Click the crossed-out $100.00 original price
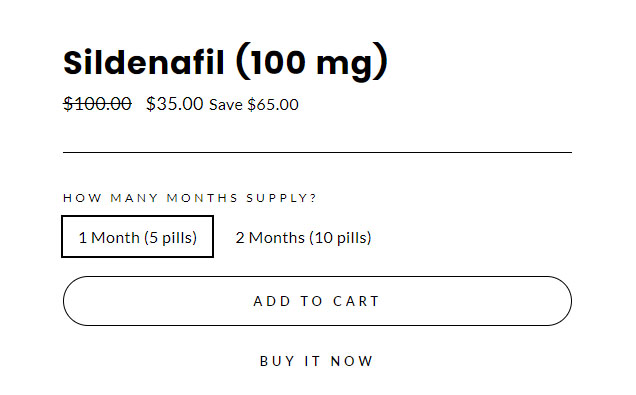This screenshot has height=395, width=636. [97, 104]
